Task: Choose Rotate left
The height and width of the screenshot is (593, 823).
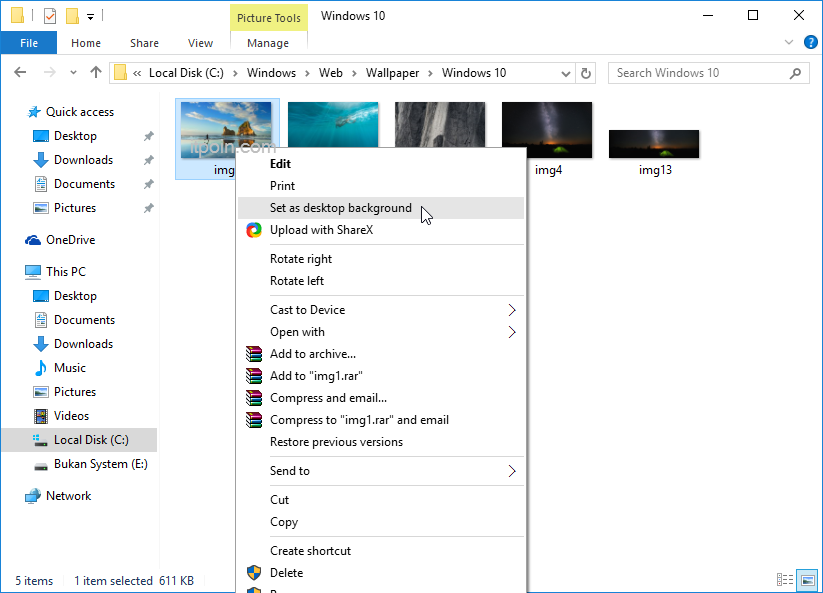Action: coord(381,281)
